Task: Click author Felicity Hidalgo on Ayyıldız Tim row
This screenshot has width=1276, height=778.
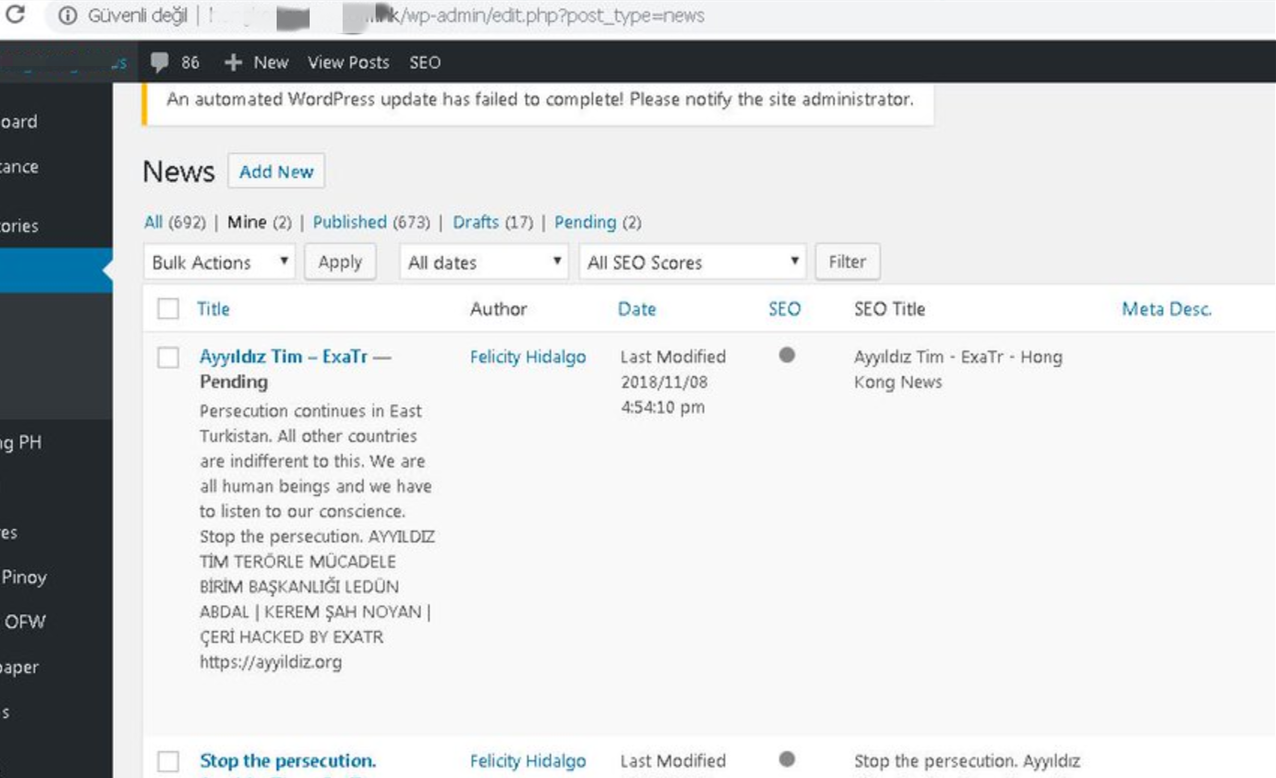Action: (x=528, y=357)
